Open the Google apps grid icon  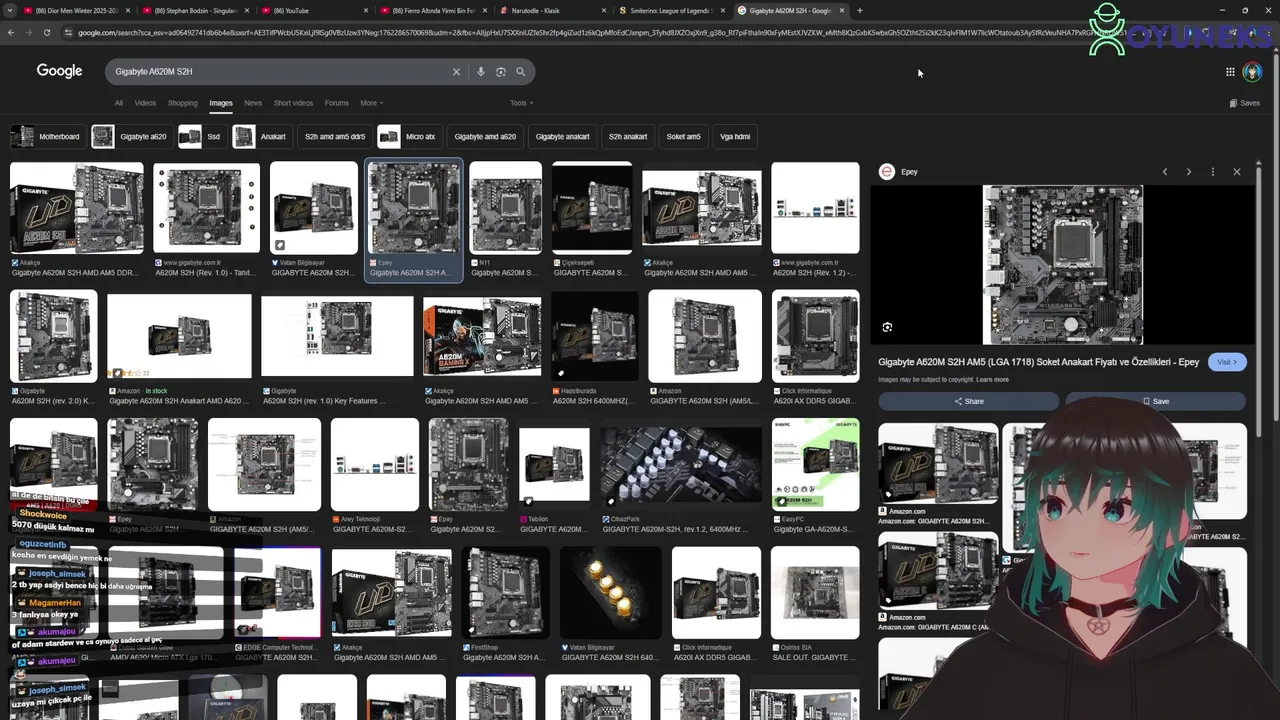coord(1230,72)
